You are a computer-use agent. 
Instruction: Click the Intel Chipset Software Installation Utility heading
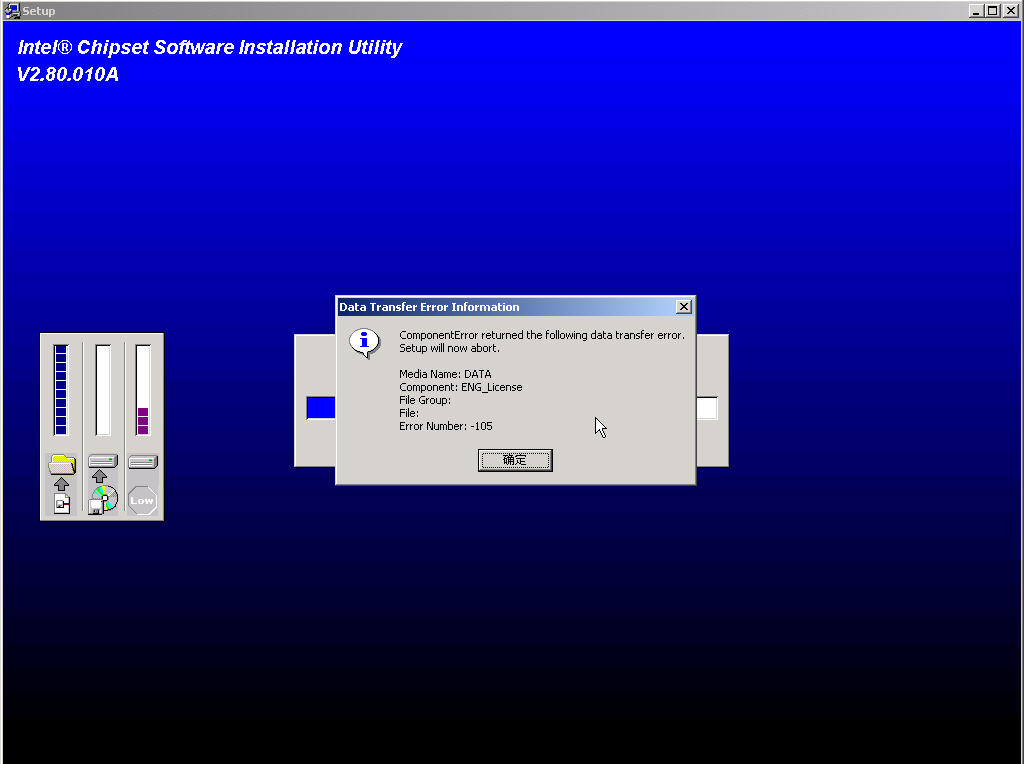(210, 47)
